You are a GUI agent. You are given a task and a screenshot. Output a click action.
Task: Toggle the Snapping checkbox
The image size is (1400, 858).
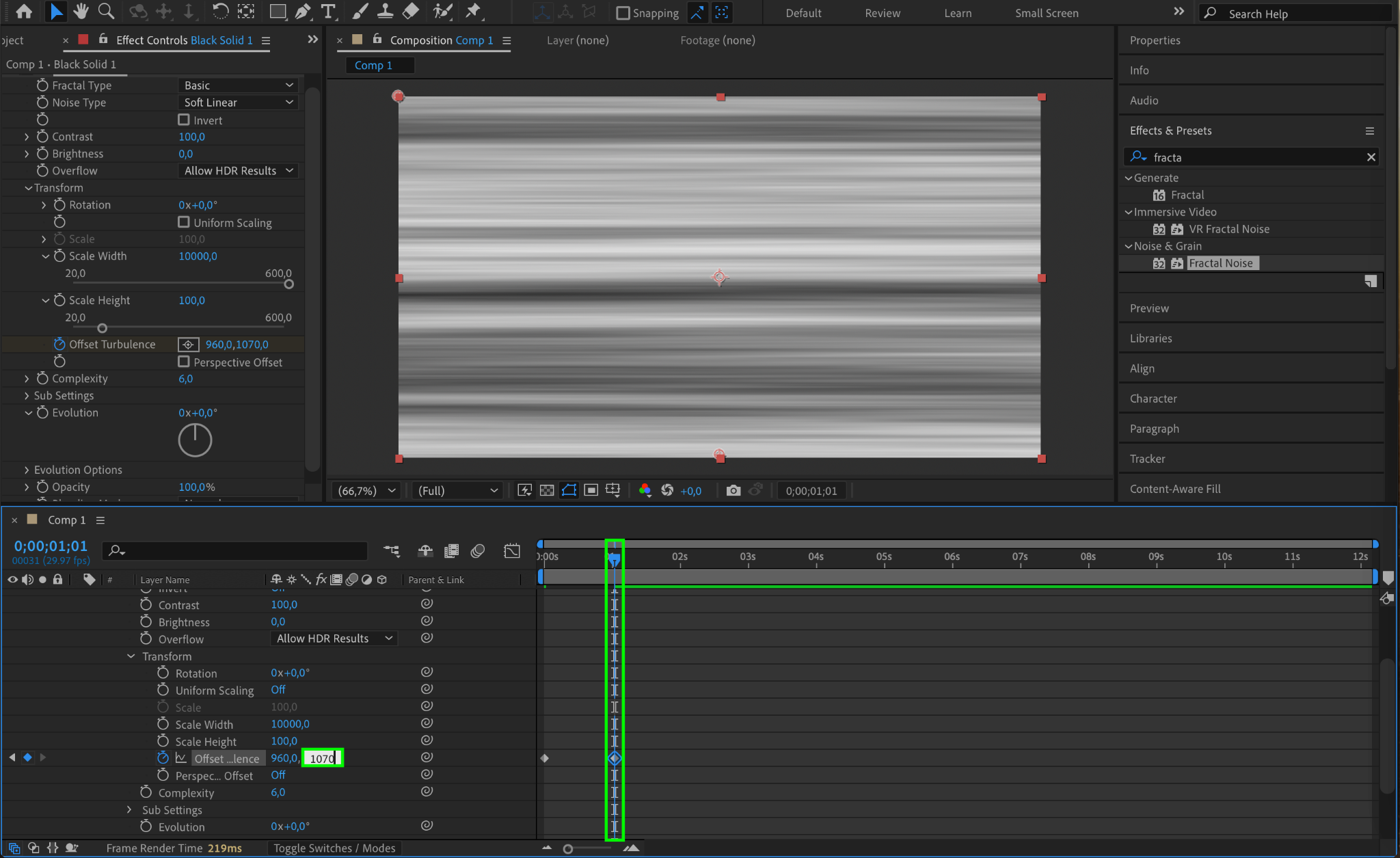(x=623, y=13)
